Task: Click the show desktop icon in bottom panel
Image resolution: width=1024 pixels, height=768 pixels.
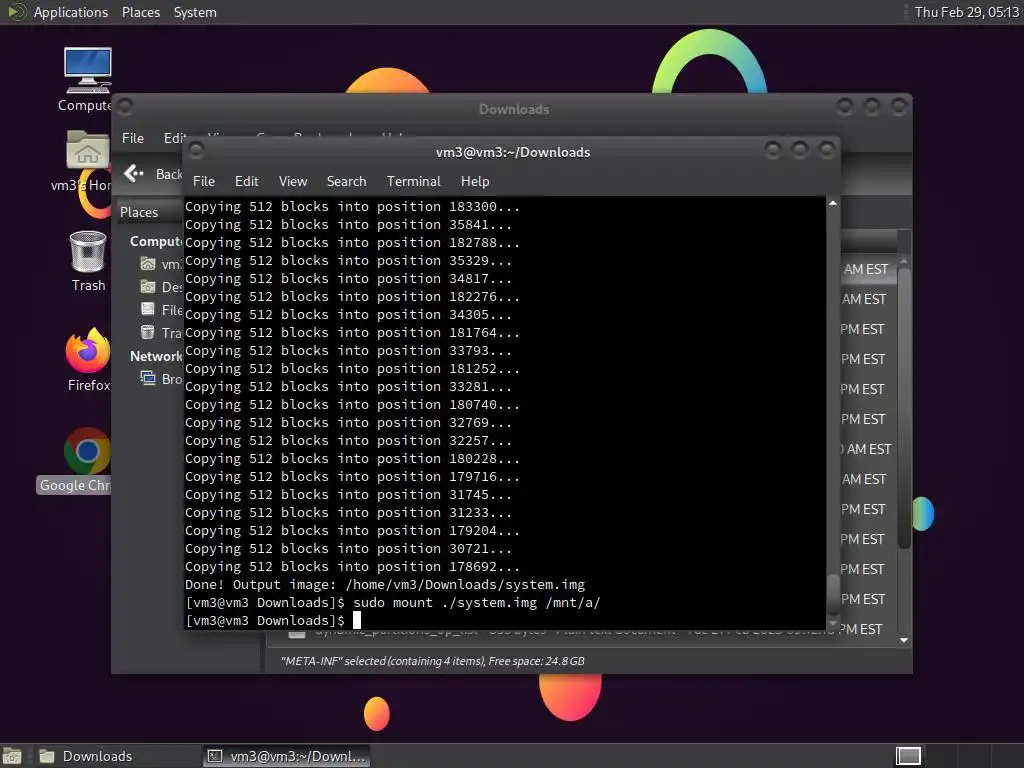Action: (x=12, y=756)
